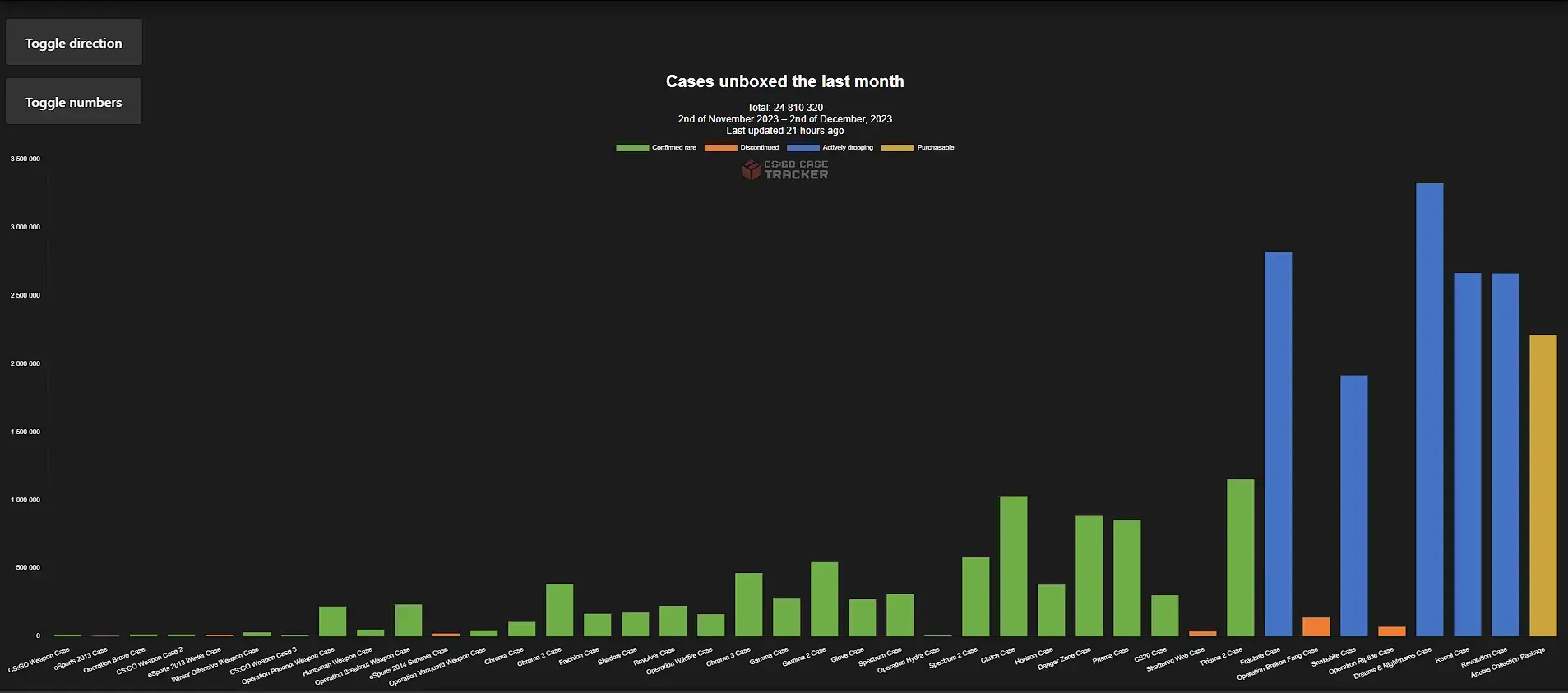Select the Danger Zone Case bar
Image resolution: width=1568 pixels, height=693 pixels.
coord(1089,575)
